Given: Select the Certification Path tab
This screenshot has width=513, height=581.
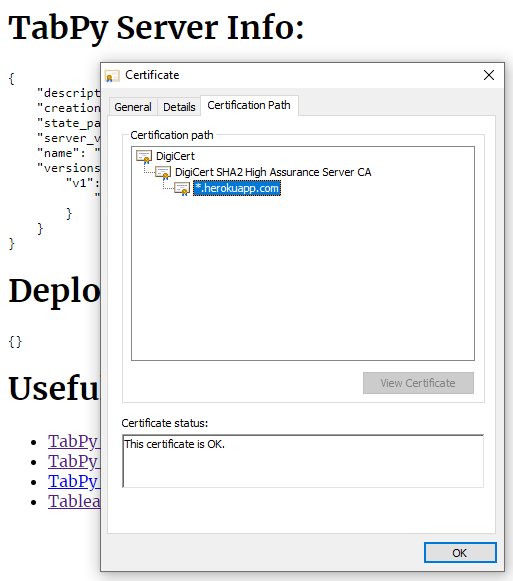Looking at the screenshot, I should [x=249, y=105].
